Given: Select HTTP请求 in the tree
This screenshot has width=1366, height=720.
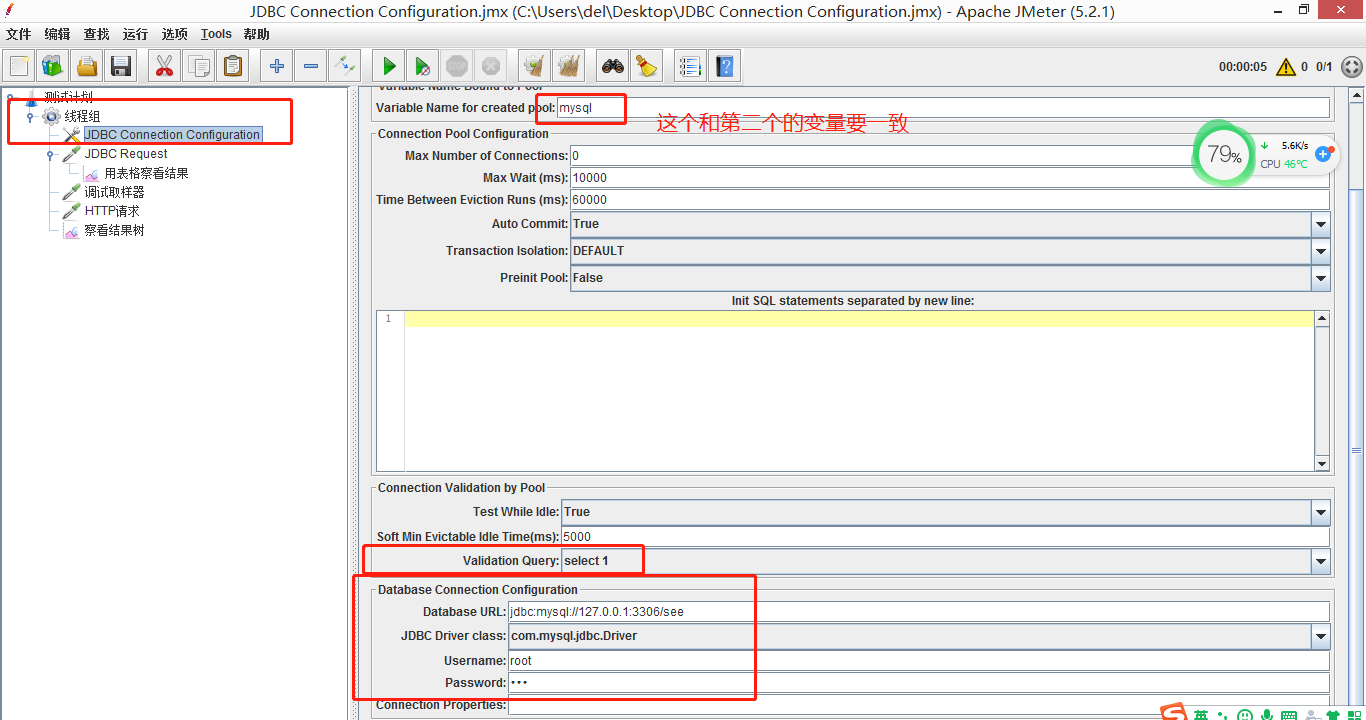Looking at the screenshot, I should pos(111,211).
